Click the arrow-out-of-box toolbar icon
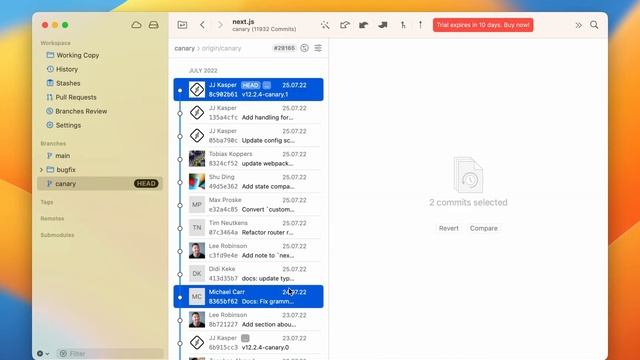 [344, 25]
